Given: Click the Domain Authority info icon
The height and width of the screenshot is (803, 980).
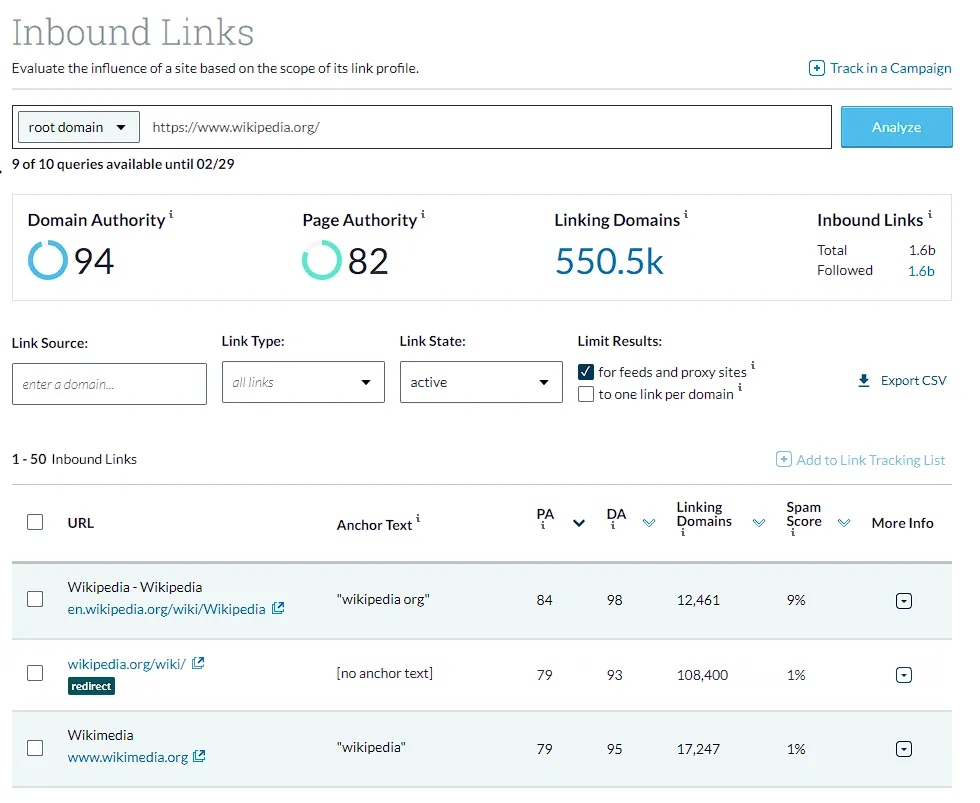Looking at the screenshot, I should (171, 214).
